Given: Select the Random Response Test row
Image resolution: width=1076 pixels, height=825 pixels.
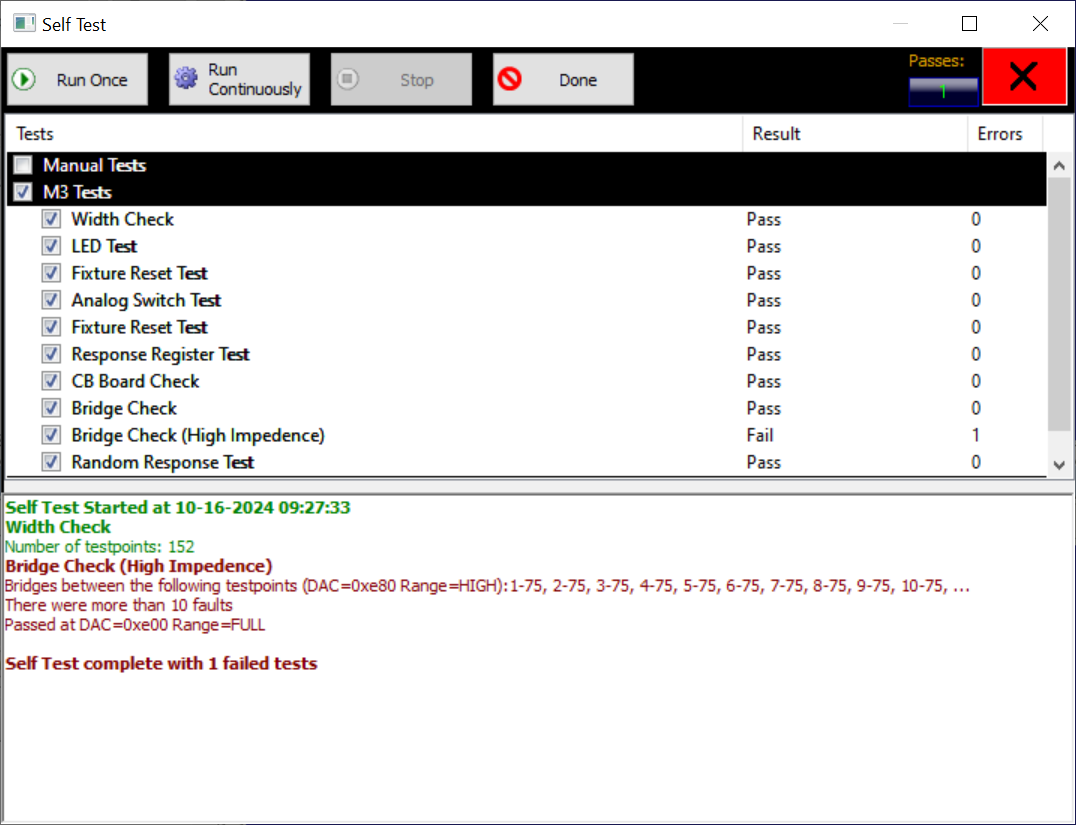Looking at the screenshot, I should pos(162,462).
